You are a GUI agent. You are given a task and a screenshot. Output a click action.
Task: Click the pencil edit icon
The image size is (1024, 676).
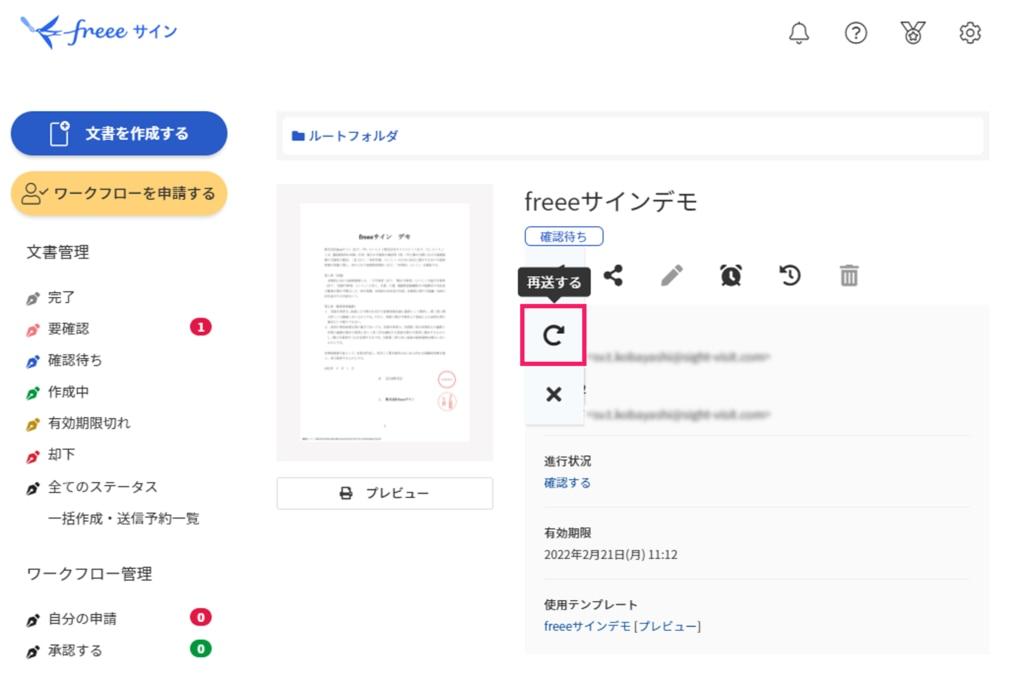(x=672, y=275)
